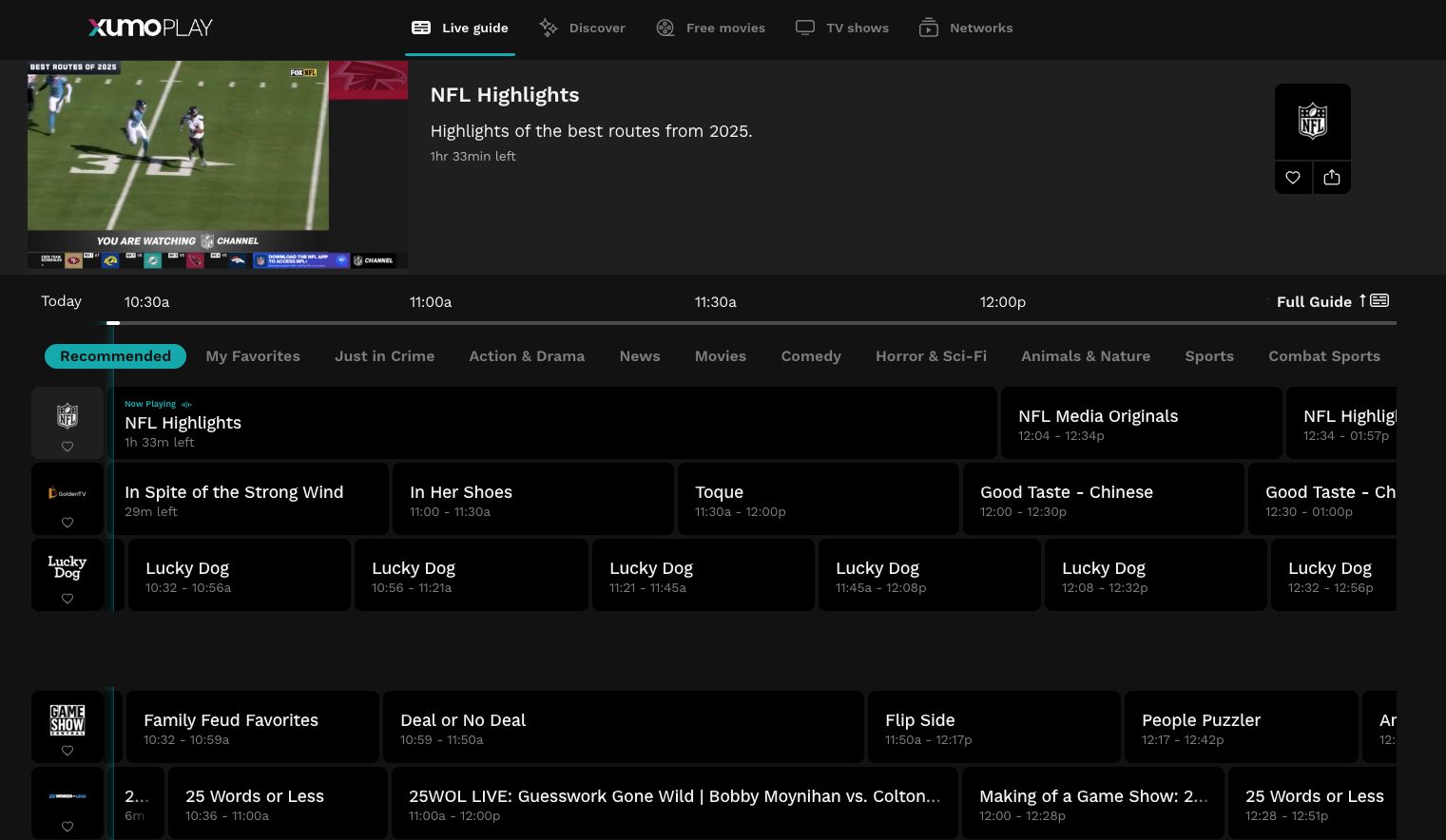Select Lucky Dog 10:32 - 10:56a episode
1446x840 pixels.
(x=240, y=575)
